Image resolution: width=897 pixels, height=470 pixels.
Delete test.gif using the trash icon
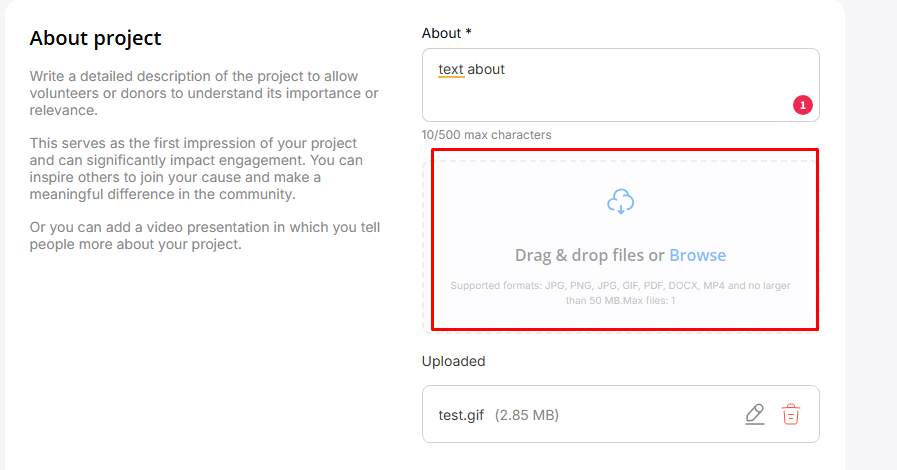coord(791,414)
